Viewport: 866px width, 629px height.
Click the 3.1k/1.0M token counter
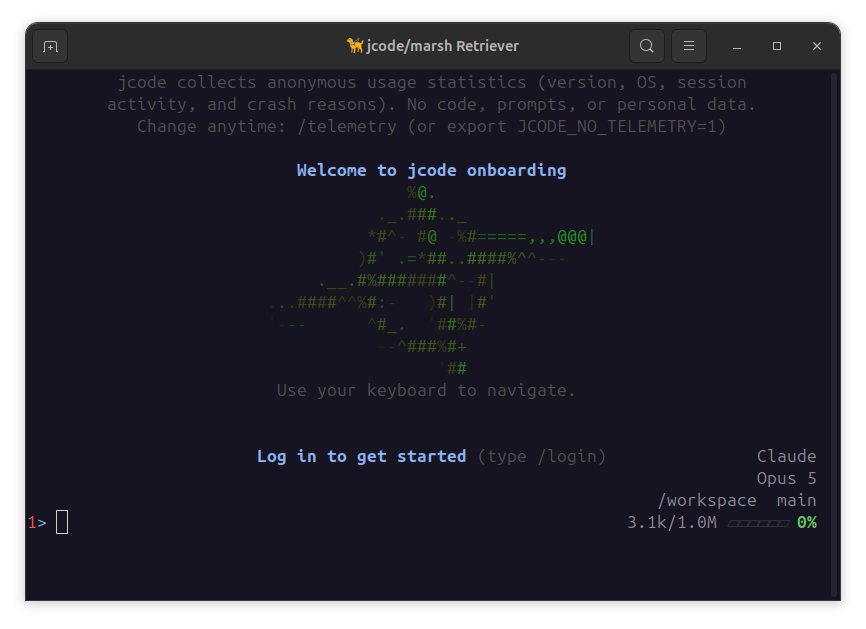(672, 522)
